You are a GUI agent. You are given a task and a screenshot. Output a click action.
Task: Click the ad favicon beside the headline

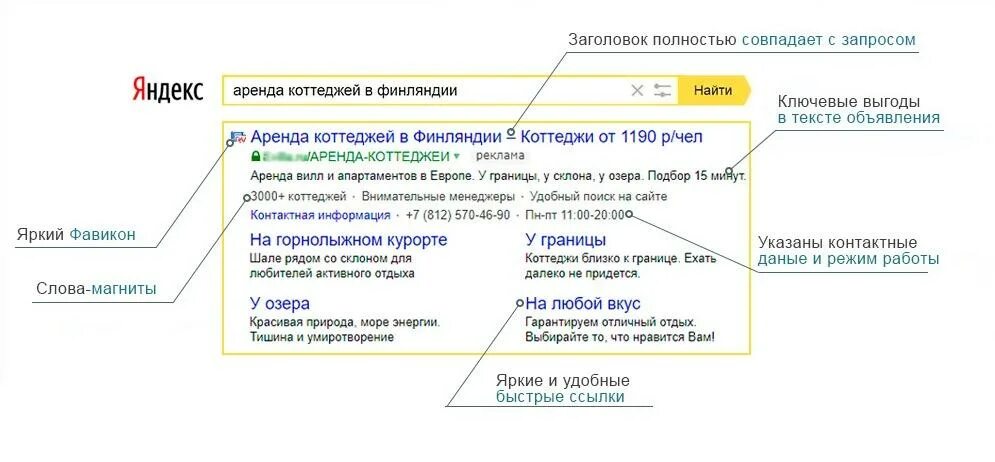pos(239,137)
